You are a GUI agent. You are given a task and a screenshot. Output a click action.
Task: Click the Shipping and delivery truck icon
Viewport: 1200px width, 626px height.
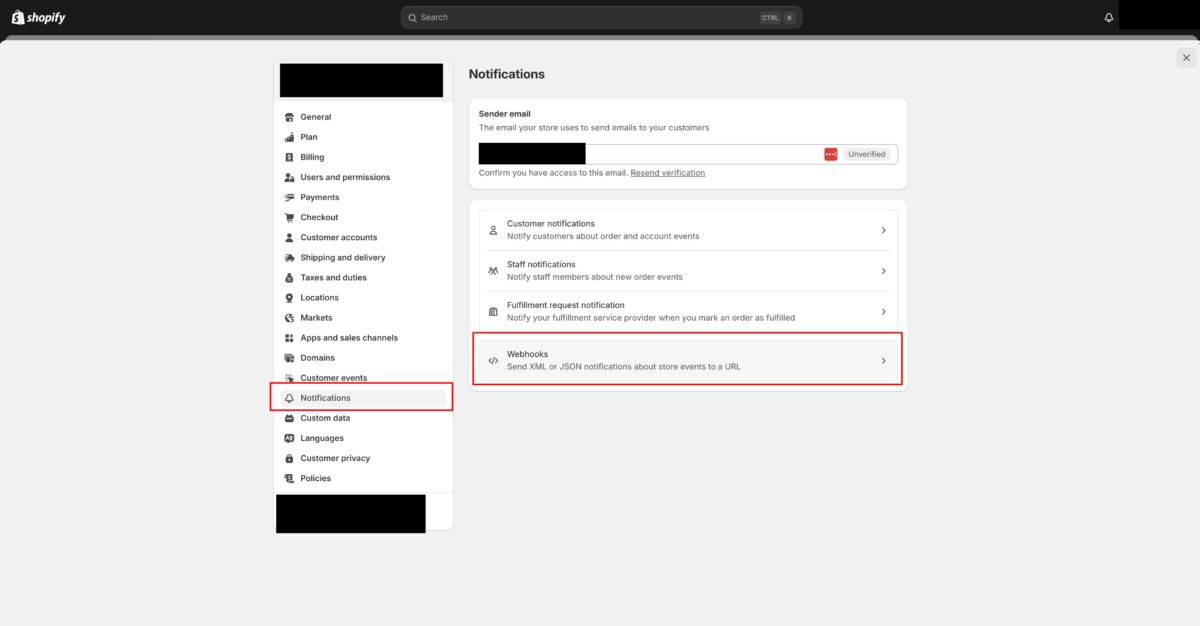290,258
